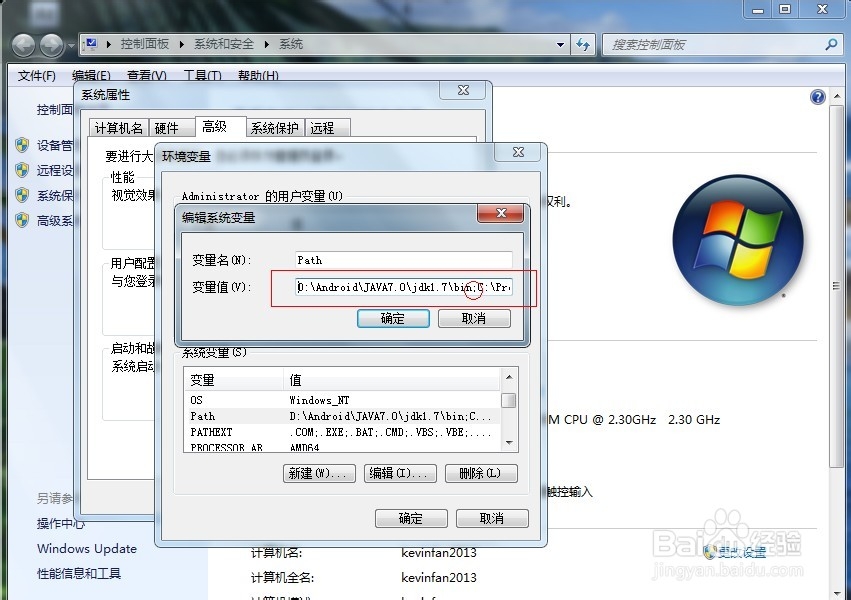Click the 系统 breadcrumb segment
This screenshot has height=600, width=851.
click(x=291, y=44)
